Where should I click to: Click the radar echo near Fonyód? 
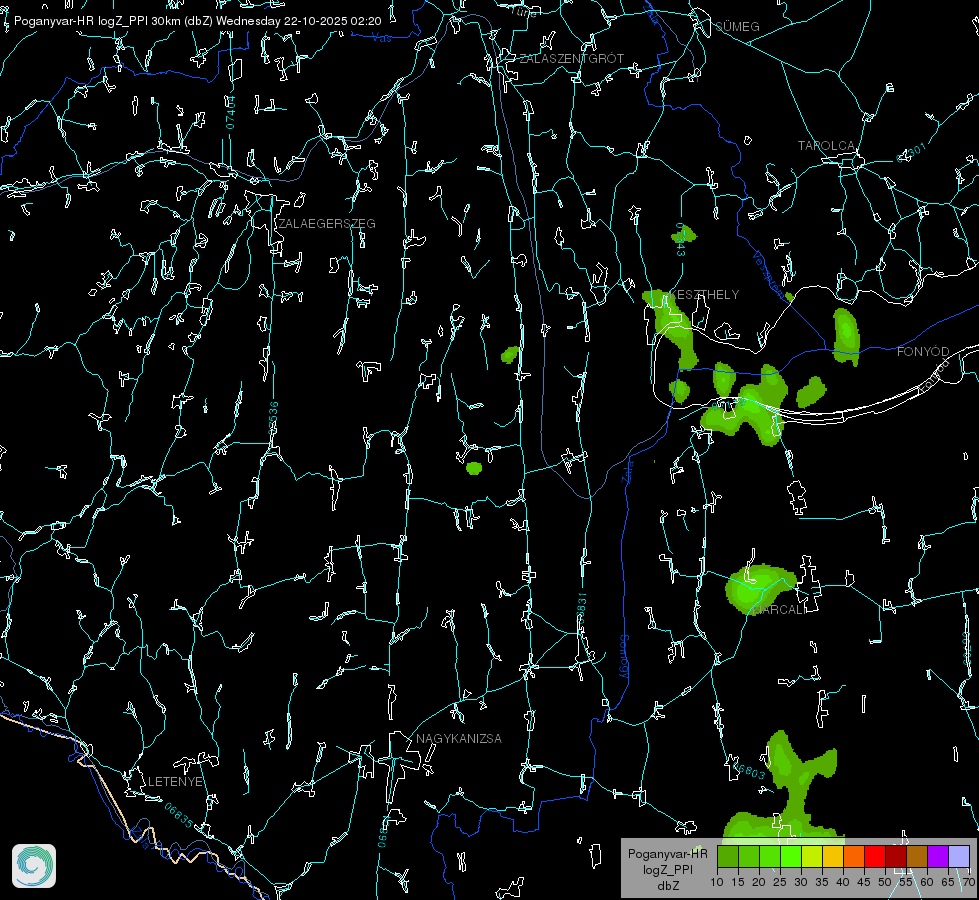click(x=846, y=335)
